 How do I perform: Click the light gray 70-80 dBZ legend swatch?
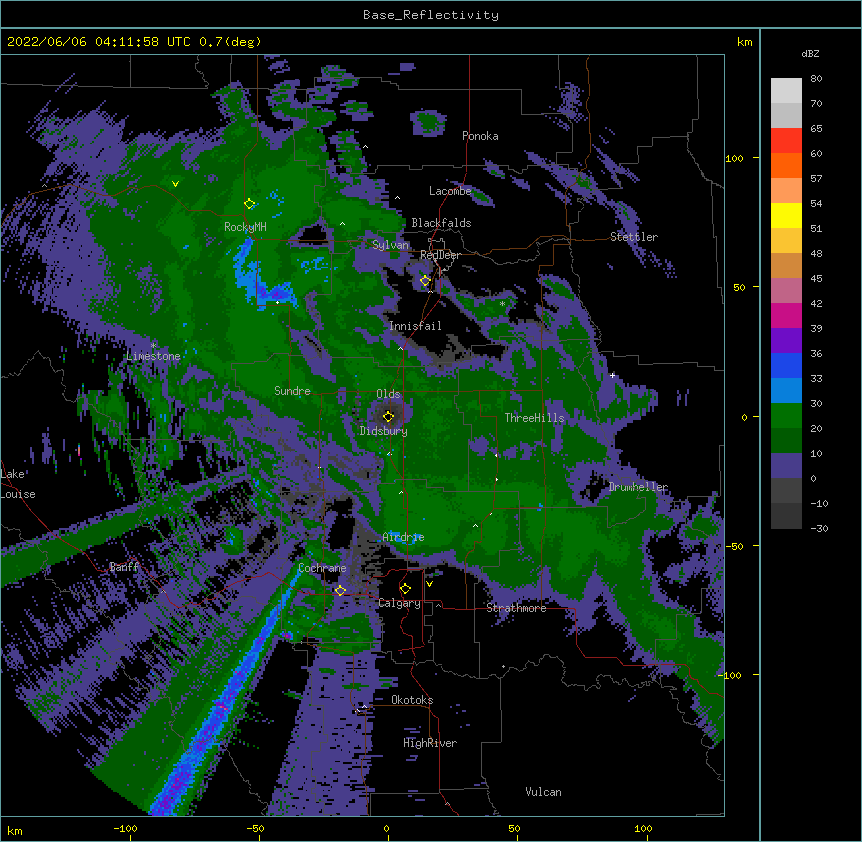[x=786, y=91]
